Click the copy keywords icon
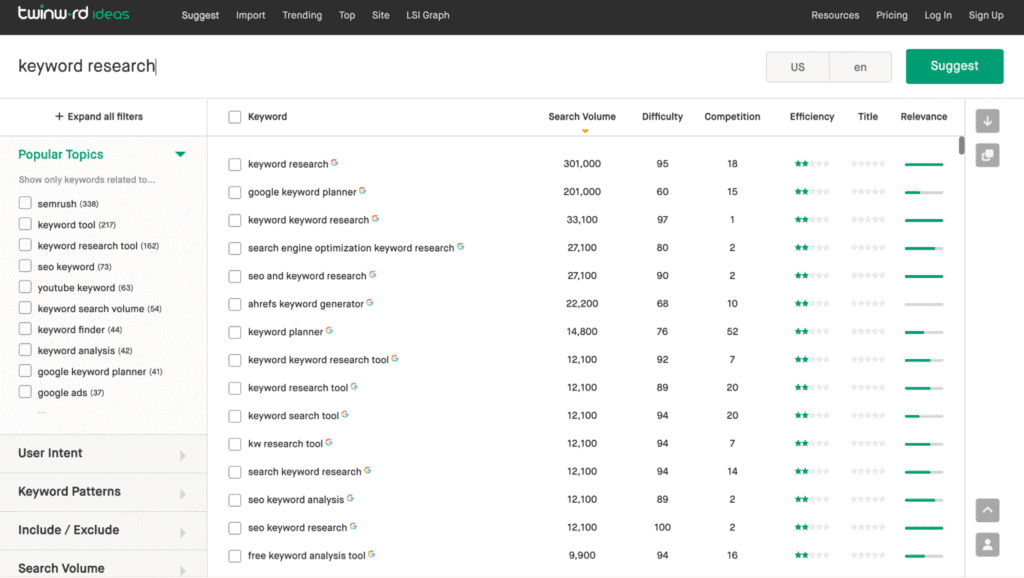This screenshot has width=1024, height=578. pyautogui.click(x=987, y=155)
